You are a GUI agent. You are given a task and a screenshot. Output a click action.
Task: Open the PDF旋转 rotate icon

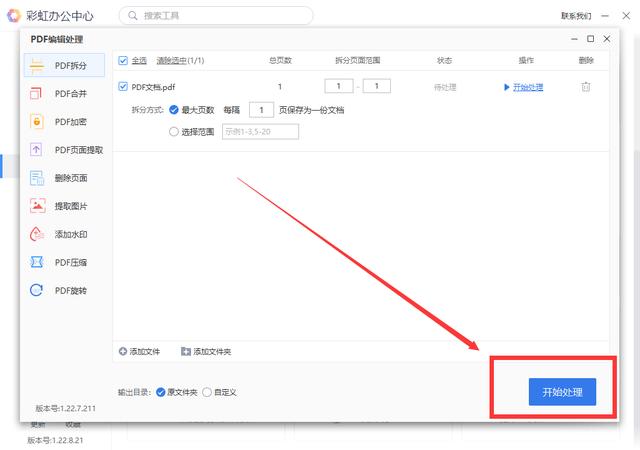coord(37,290)
